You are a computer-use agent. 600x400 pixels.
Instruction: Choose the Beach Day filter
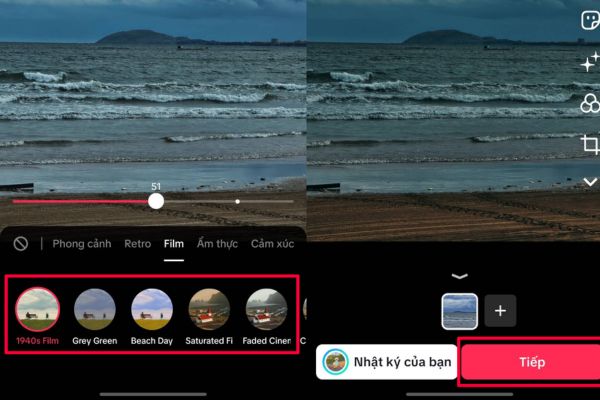click(152, 311)
